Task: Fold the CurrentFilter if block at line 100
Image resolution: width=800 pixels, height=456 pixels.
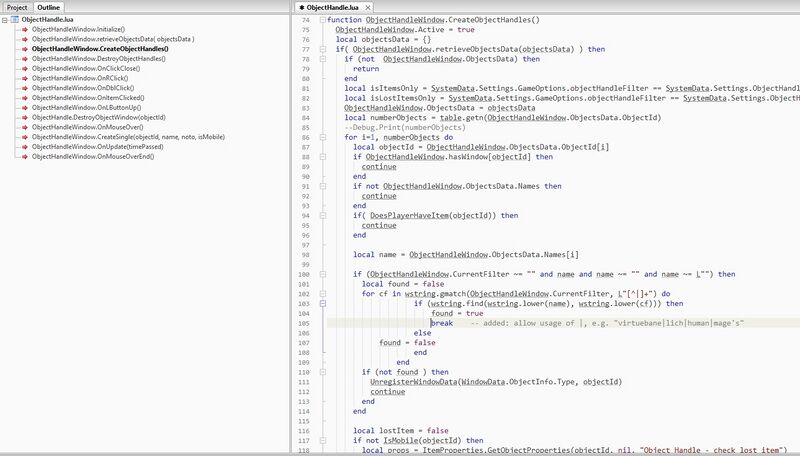Action: click(x=322, y=274)
